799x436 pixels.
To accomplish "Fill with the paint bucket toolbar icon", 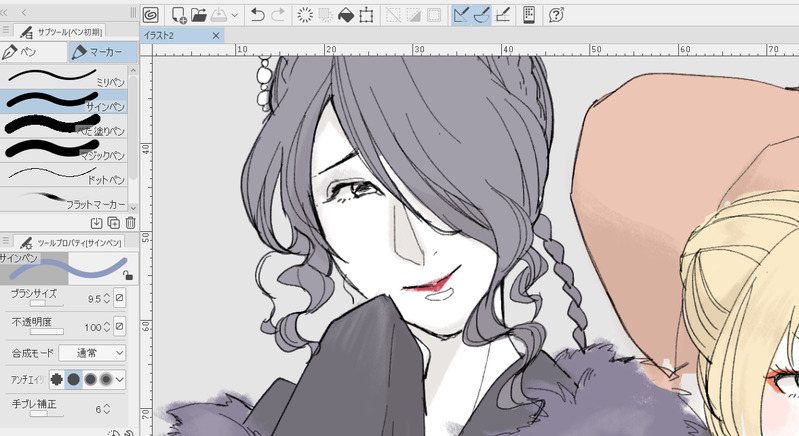I will click(x=345, y=15).
